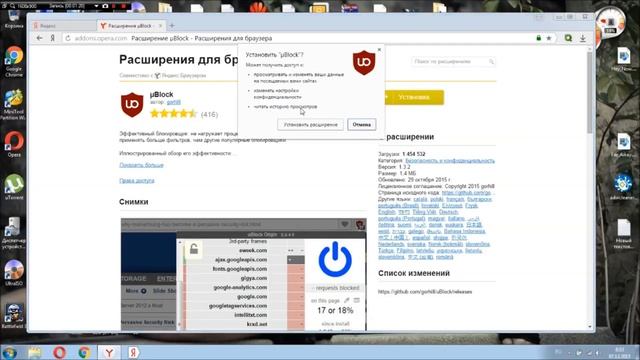
Task: Close the install dialog with X
Action: point(379,49)
